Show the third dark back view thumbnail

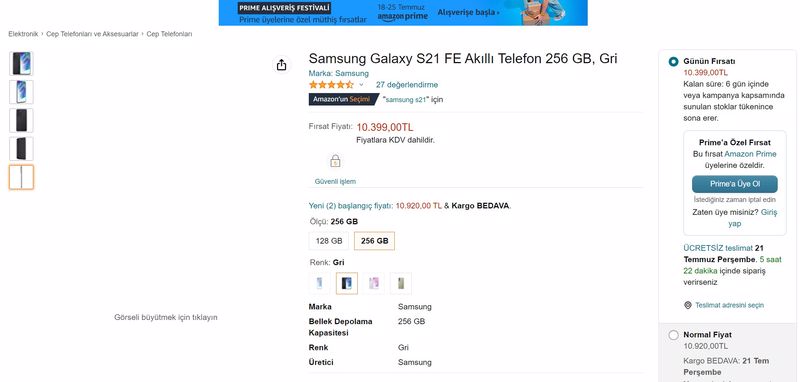(x=21, y=120)
